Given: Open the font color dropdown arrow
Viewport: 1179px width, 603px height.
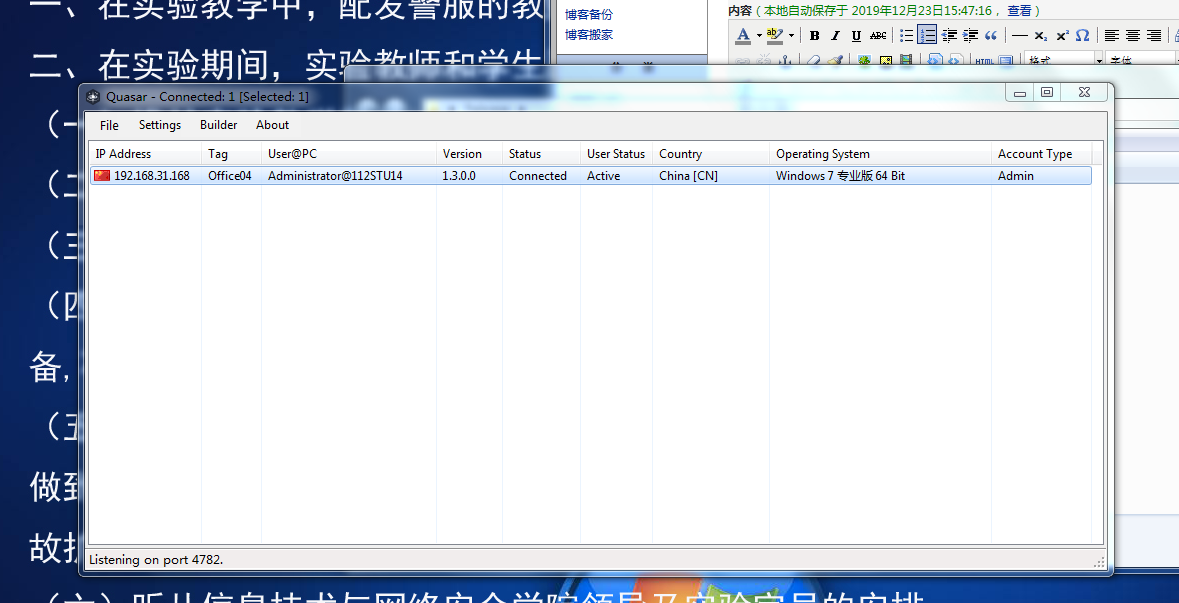Looking at the screenshot, I should (759, 35).
